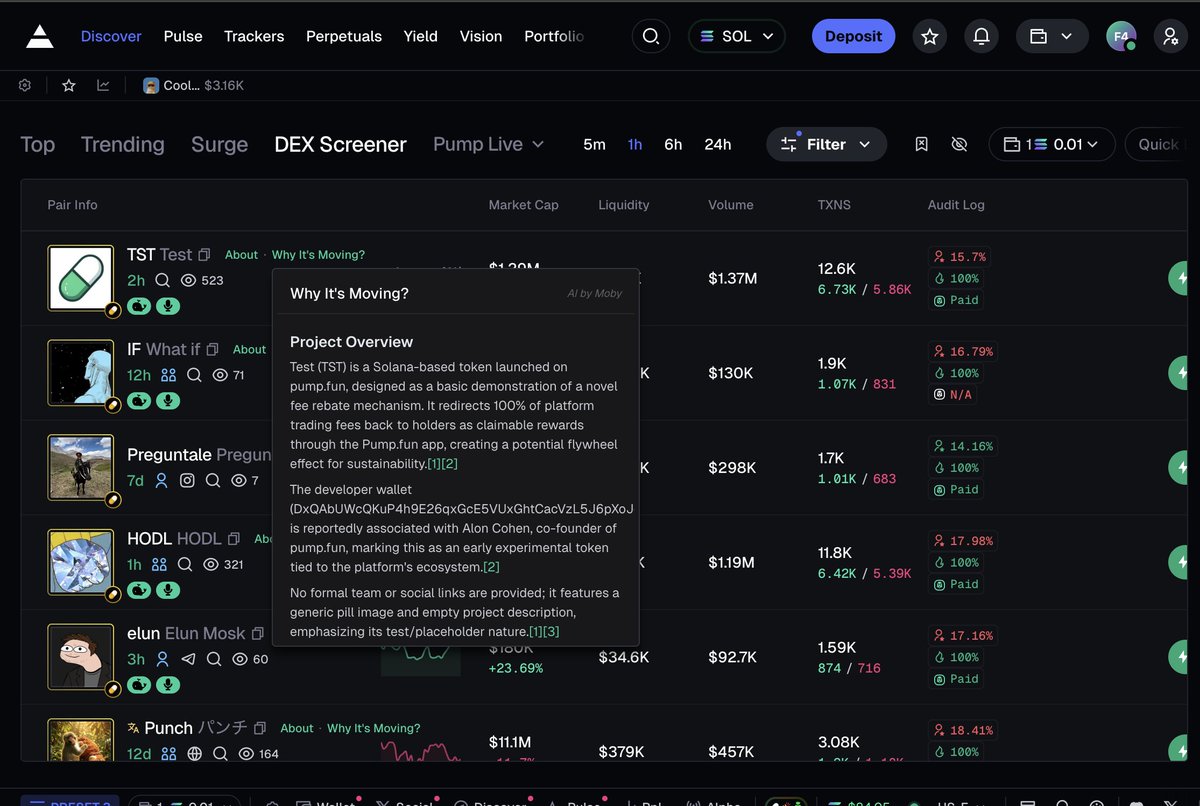Switch to the Trending tab
Image resolution: width=1200 pixels, height=806 pixels.
(x=123, y=144)
